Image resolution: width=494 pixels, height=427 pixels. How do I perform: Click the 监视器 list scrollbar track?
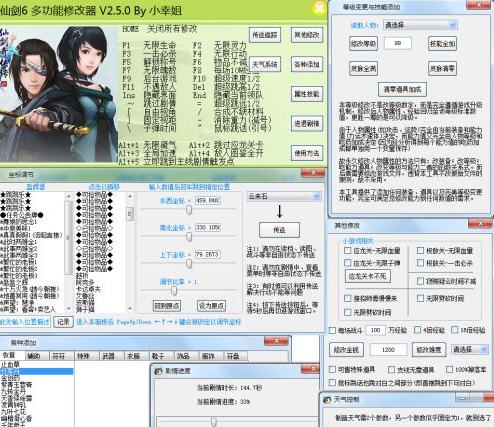(x=68, y=253)
